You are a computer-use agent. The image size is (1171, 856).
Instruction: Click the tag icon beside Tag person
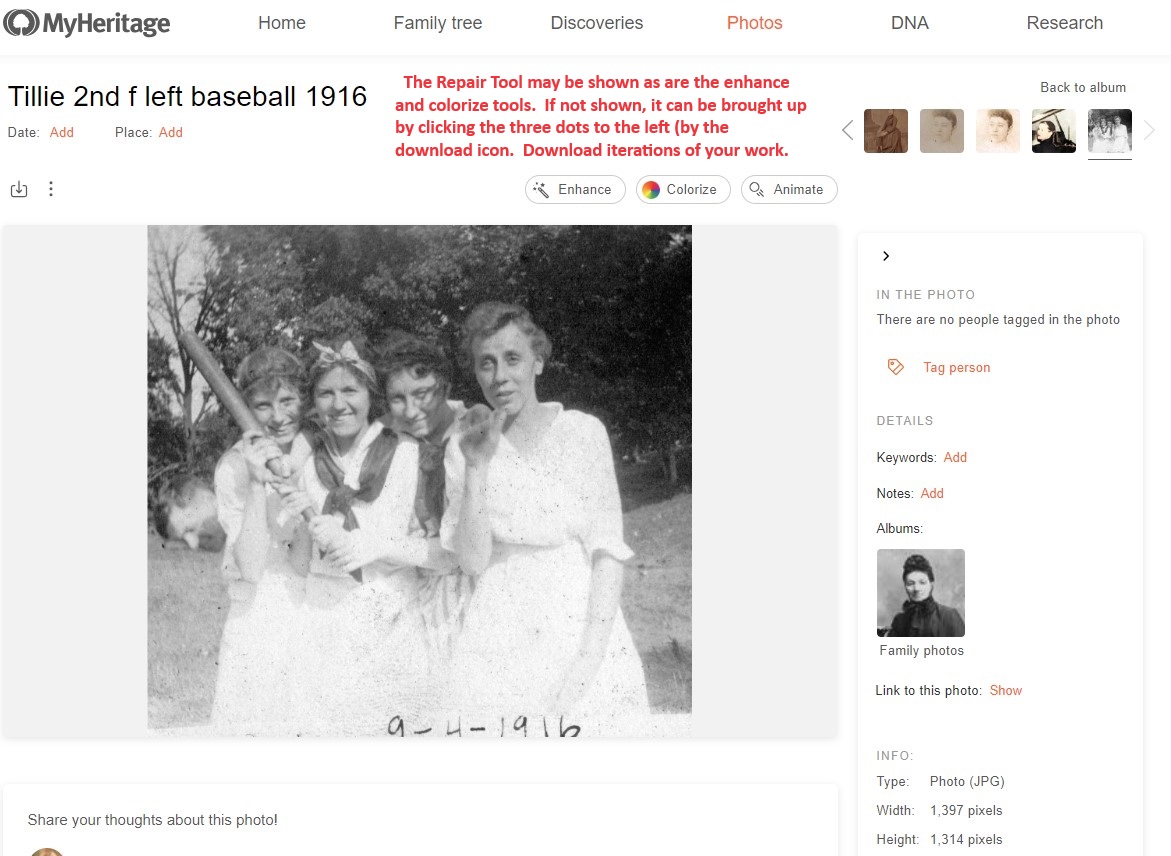pyautogui.click(x=895, y=367)
